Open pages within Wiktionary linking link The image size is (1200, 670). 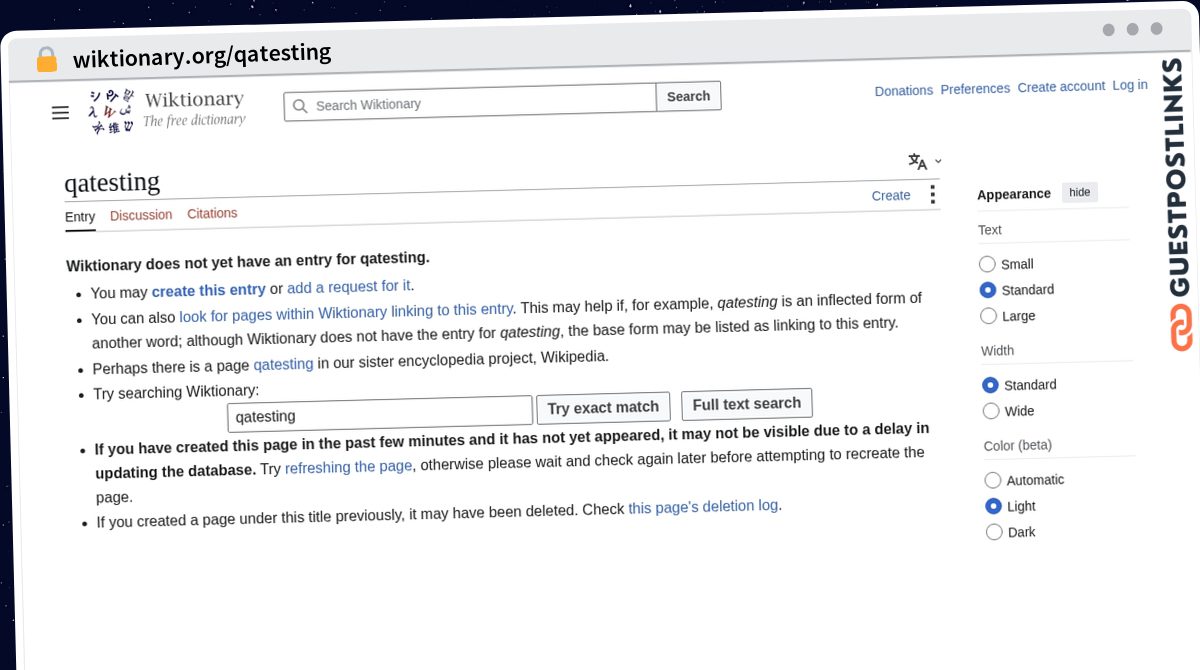[x=346, y=312]
